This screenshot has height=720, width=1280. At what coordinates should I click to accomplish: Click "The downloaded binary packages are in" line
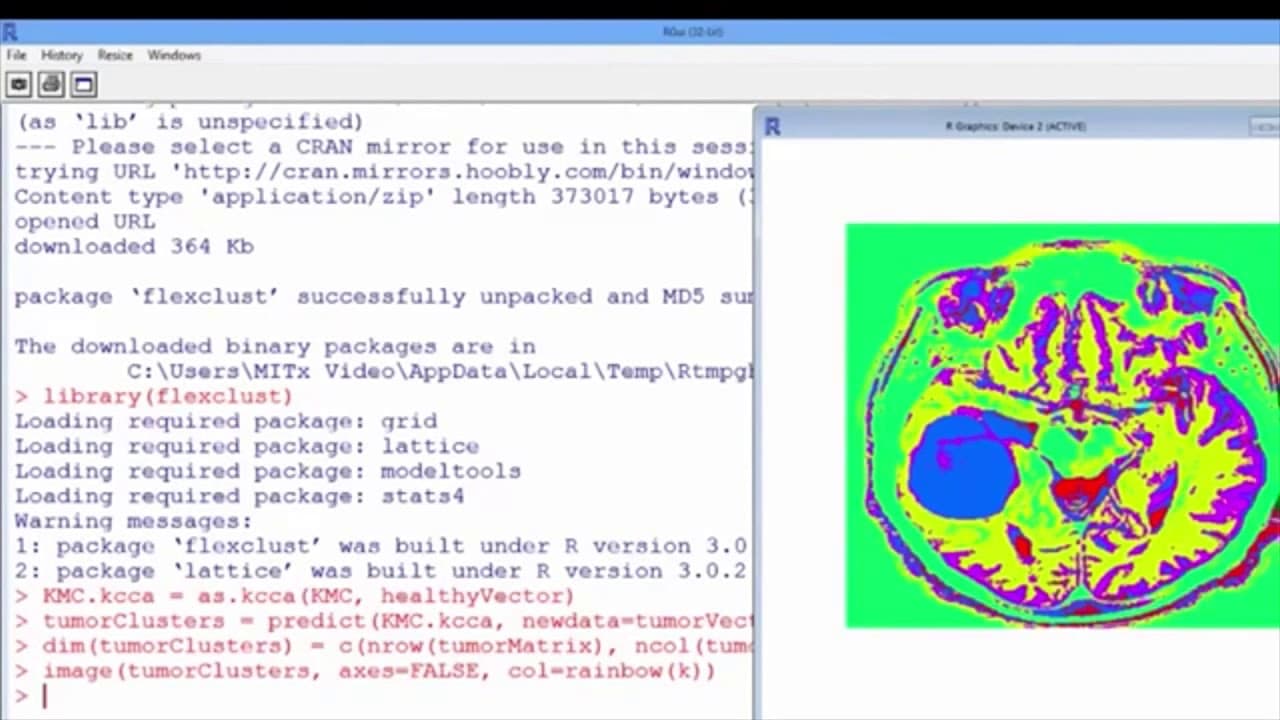point(275,346)
